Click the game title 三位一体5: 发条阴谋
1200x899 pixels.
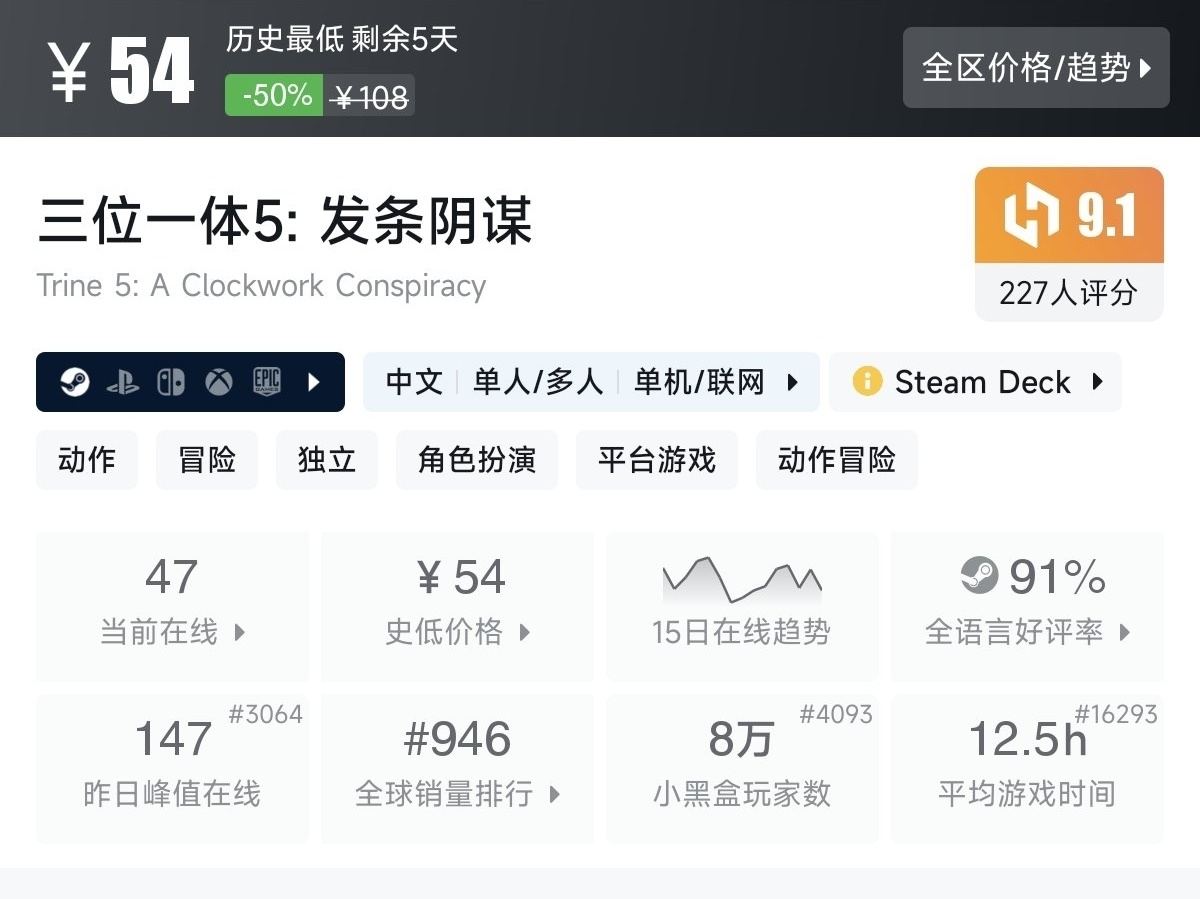click(x=285, y=221)
